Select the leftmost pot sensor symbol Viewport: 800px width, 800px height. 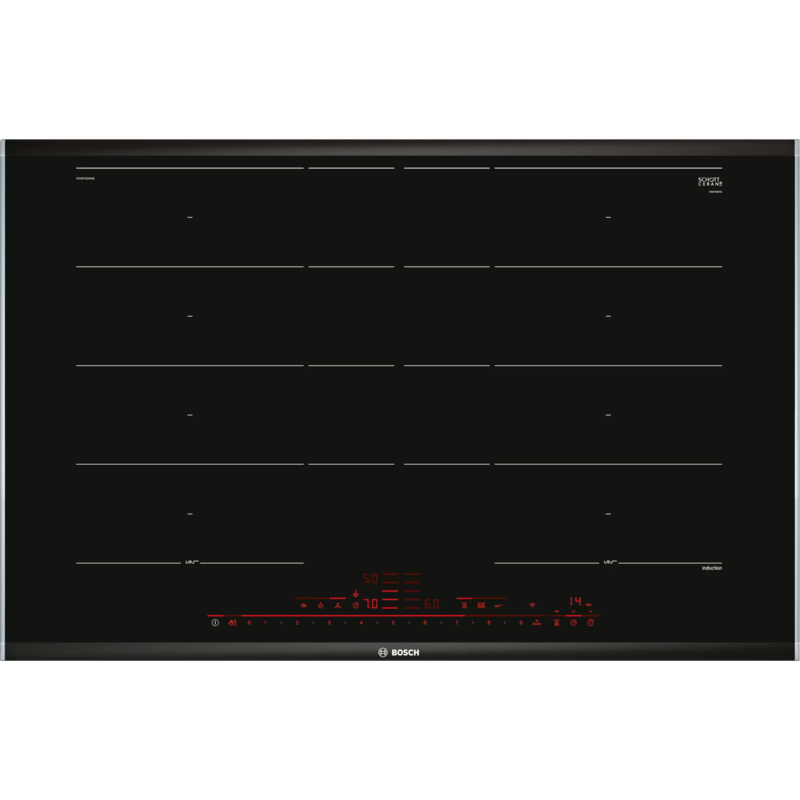click(303, 605)
